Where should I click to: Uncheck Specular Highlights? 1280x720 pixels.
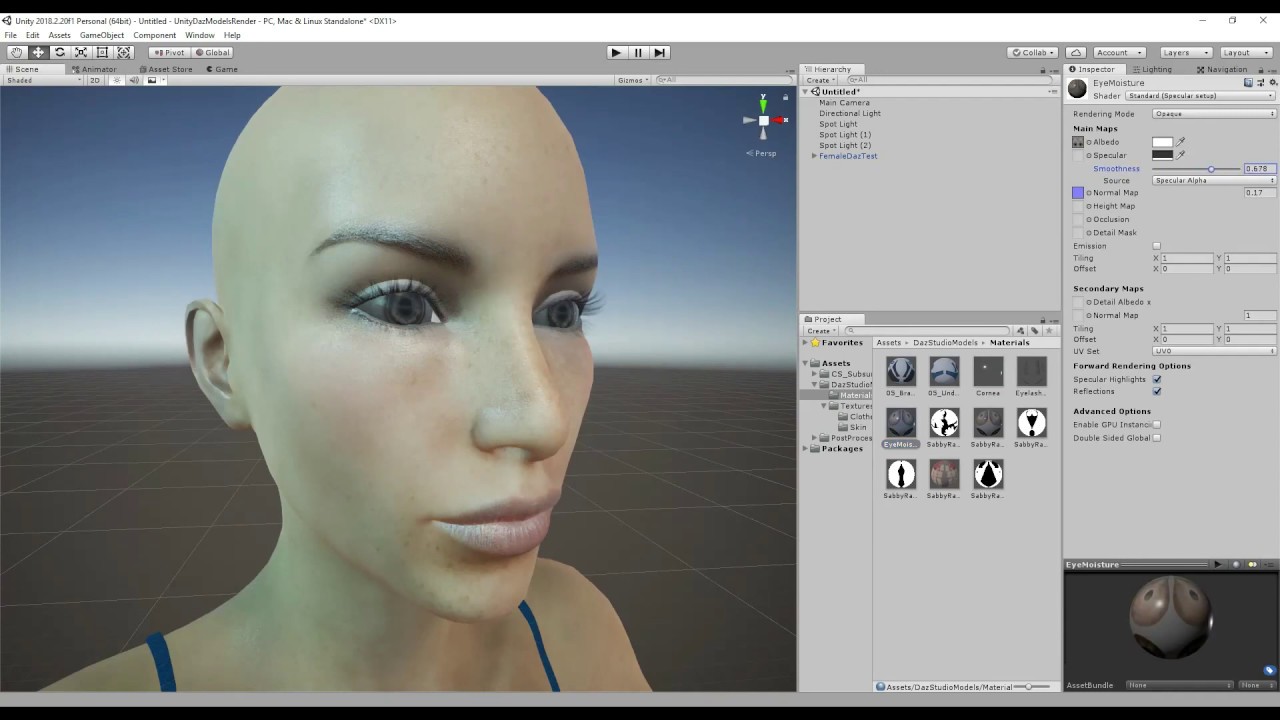(1157, 379)
